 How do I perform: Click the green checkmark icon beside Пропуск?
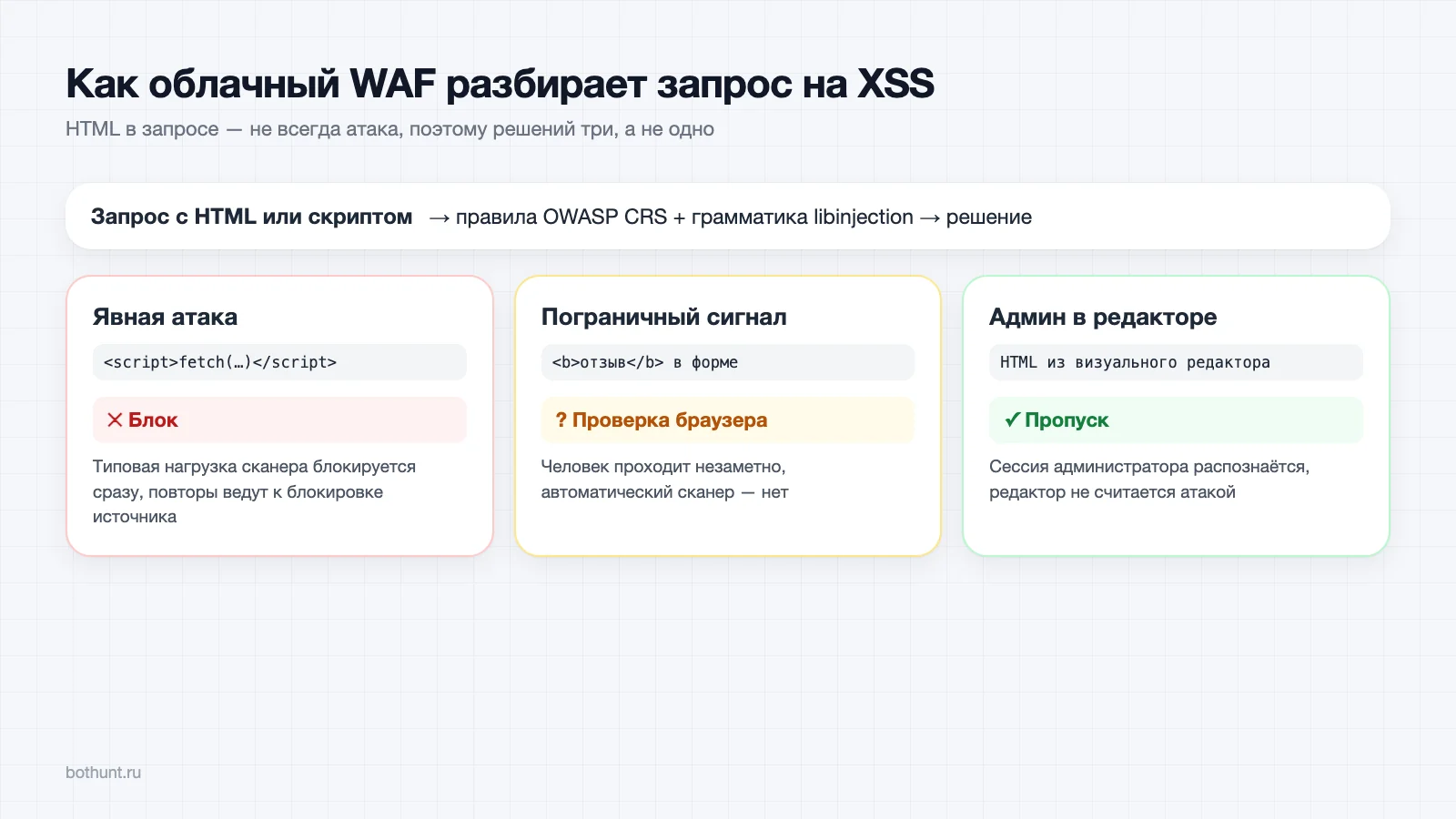pos(1011,420)
